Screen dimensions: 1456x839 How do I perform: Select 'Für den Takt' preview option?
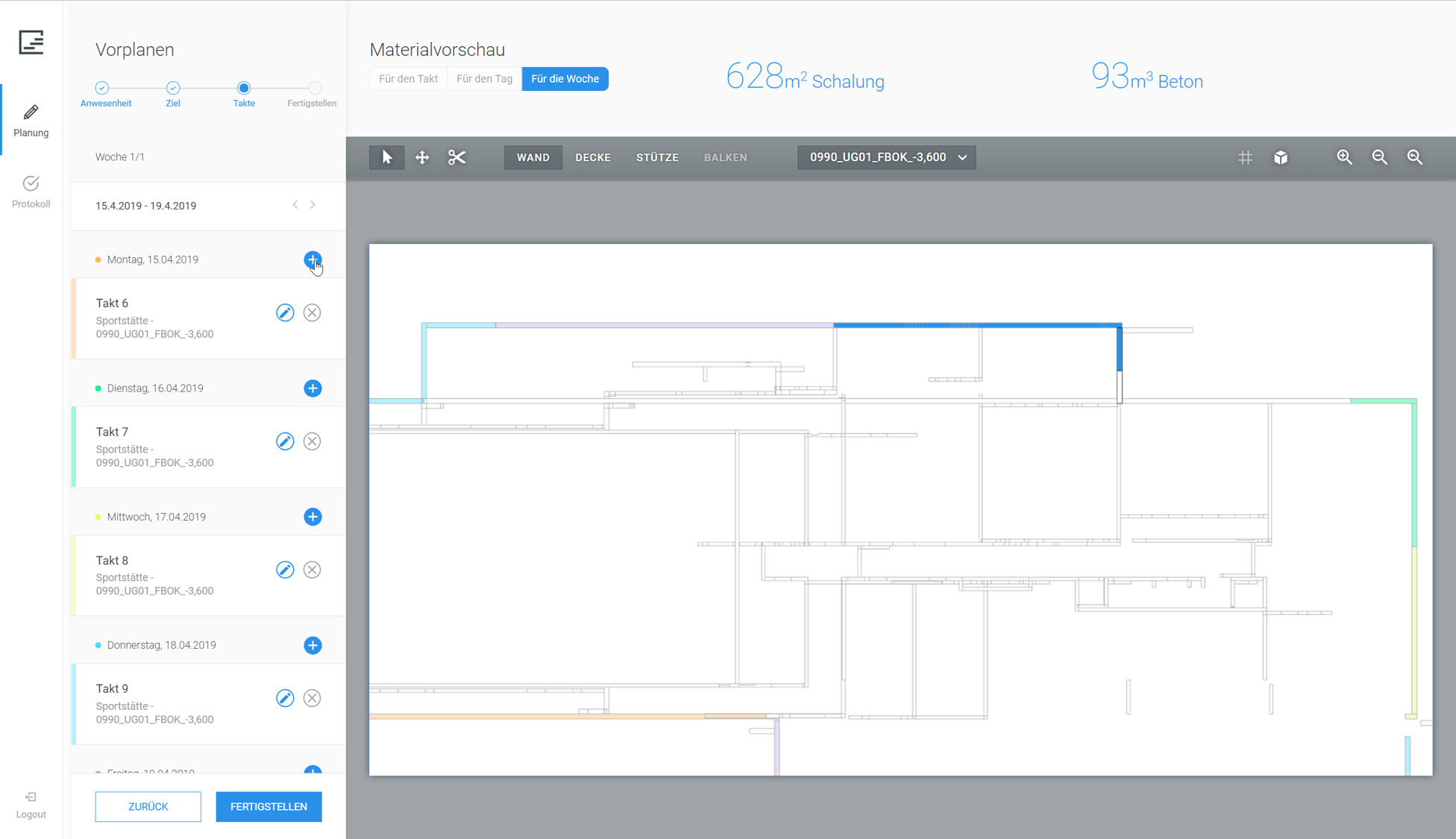[x=408, y=79]
